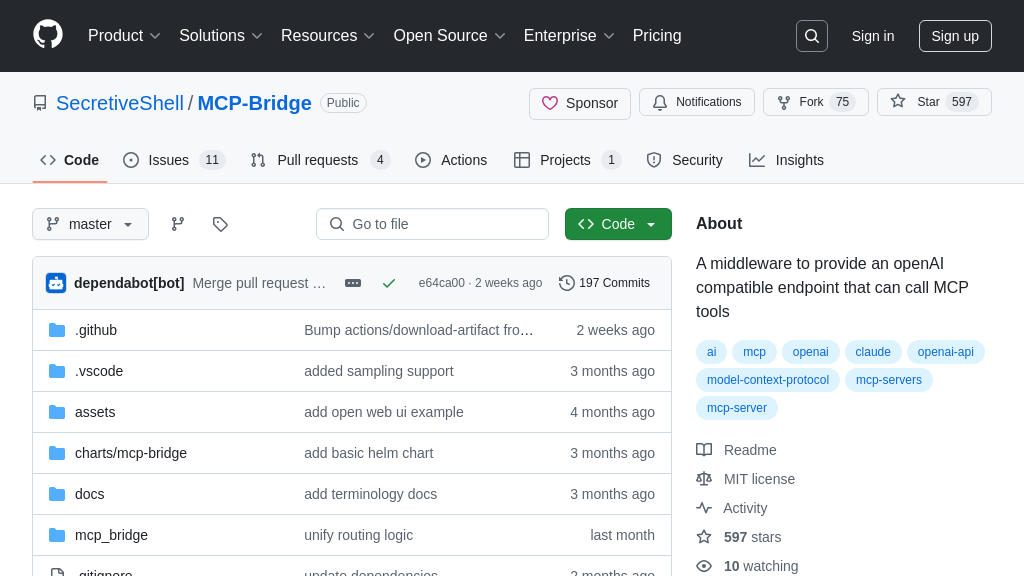View tags via the tag icon
The width and height of the screenshot is (1024, 576).
(x=220, y=224)
